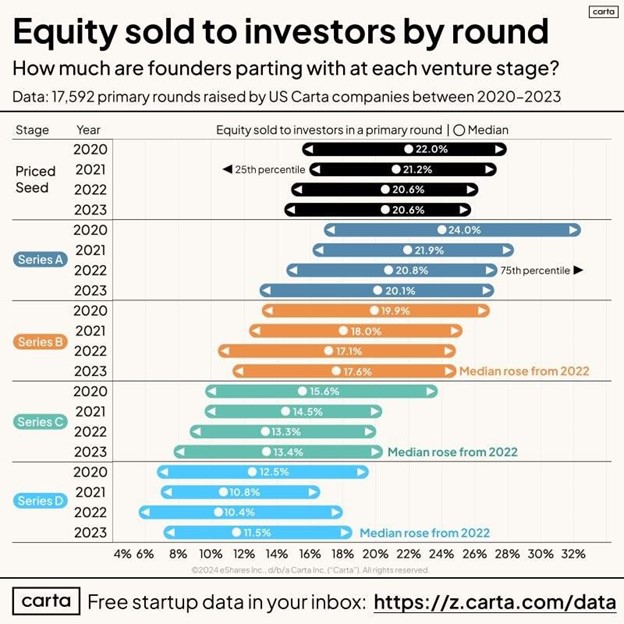
Task: Click the orange "Median rose from 2022" note
Action: 524,371
